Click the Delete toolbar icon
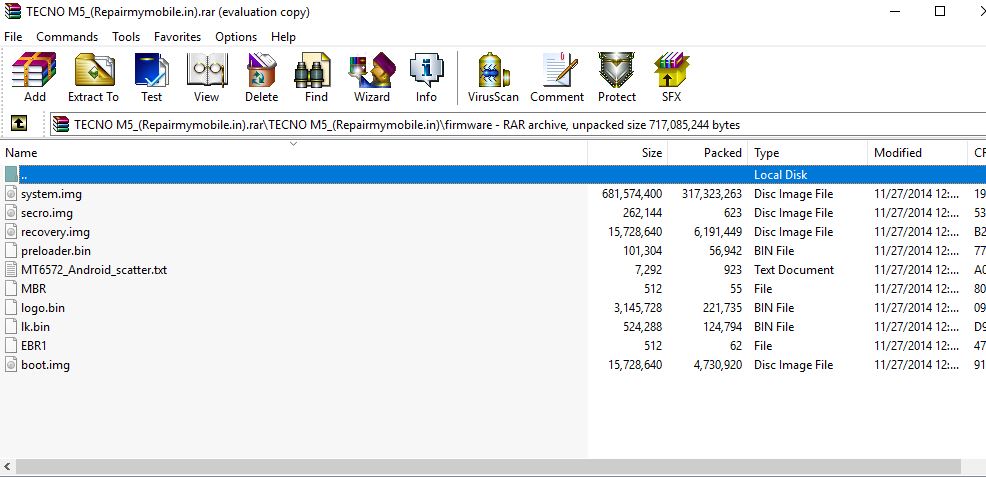986x477 pixels. [x=261, y=78]
